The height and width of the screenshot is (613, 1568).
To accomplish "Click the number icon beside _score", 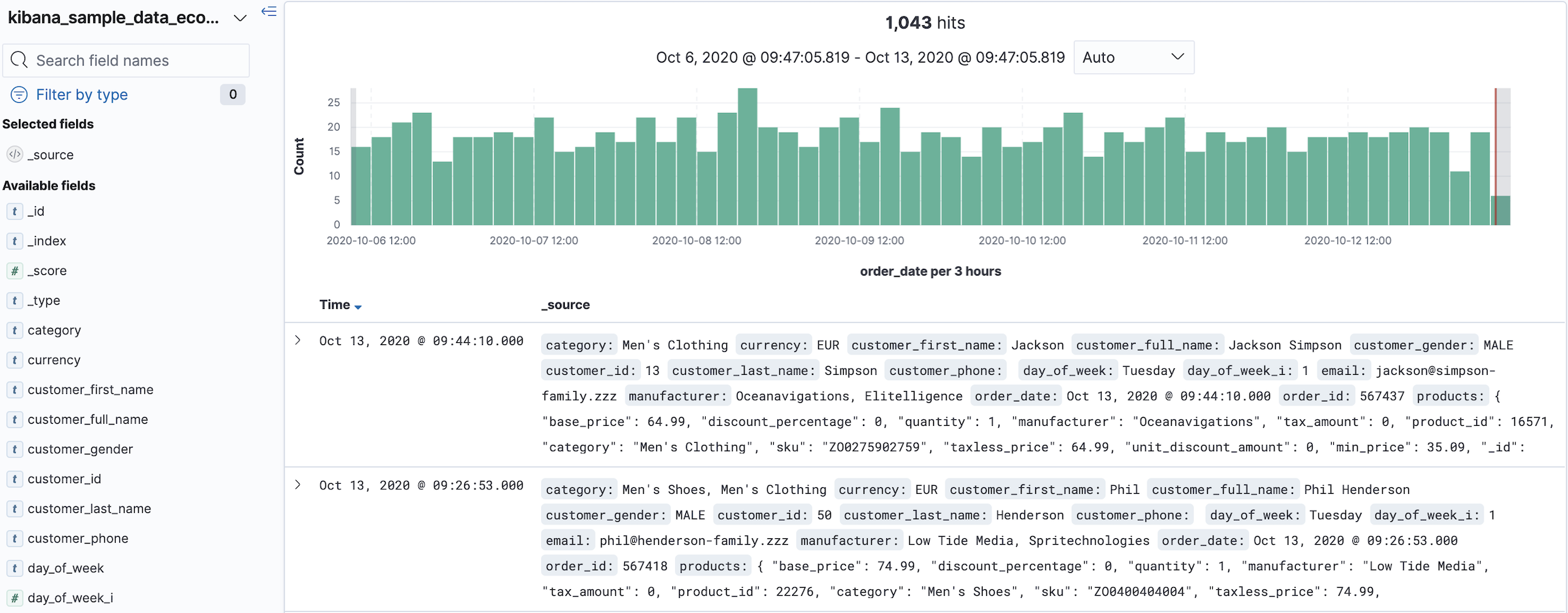I will (x=15, y=271).
